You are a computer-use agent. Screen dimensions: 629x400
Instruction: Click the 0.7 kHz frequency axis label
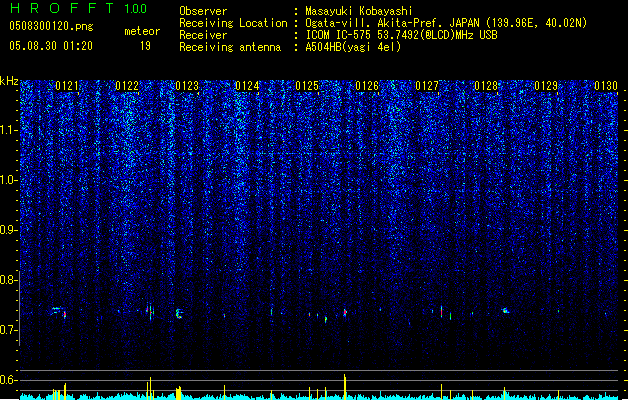coord(9,330)
